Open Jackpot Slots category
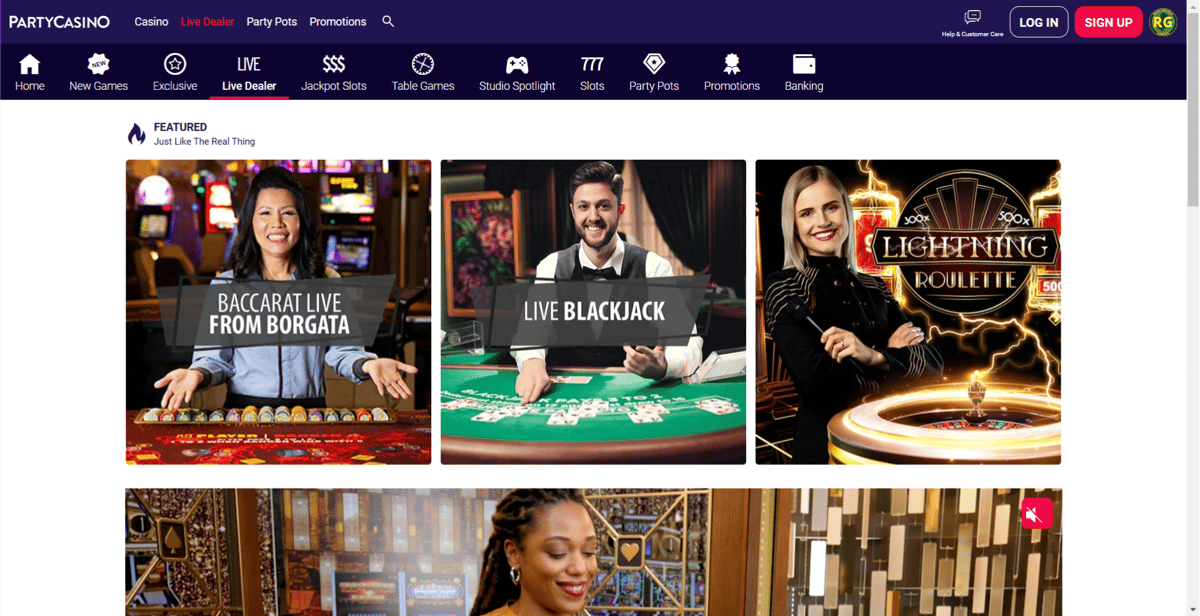Screen dimensions: 1200x616 click(334, 72)
